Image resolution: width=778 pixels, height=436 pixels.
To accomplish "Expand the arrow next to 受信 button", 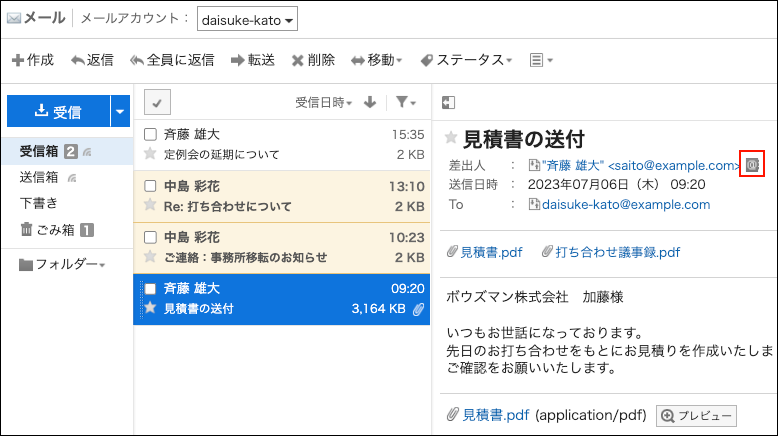I will click(120, 111).
